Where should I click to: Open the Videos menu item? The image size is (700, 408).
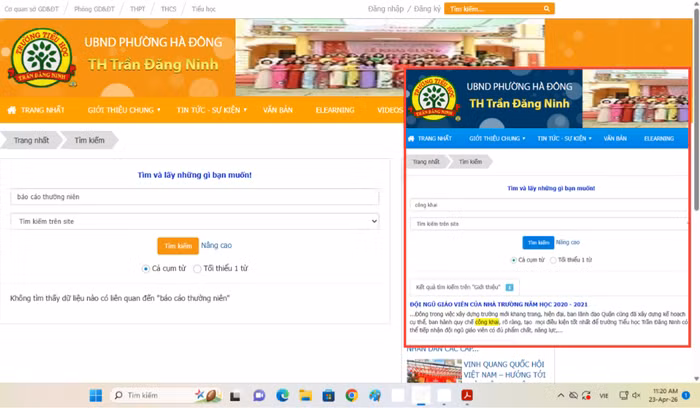pos(390,110)
